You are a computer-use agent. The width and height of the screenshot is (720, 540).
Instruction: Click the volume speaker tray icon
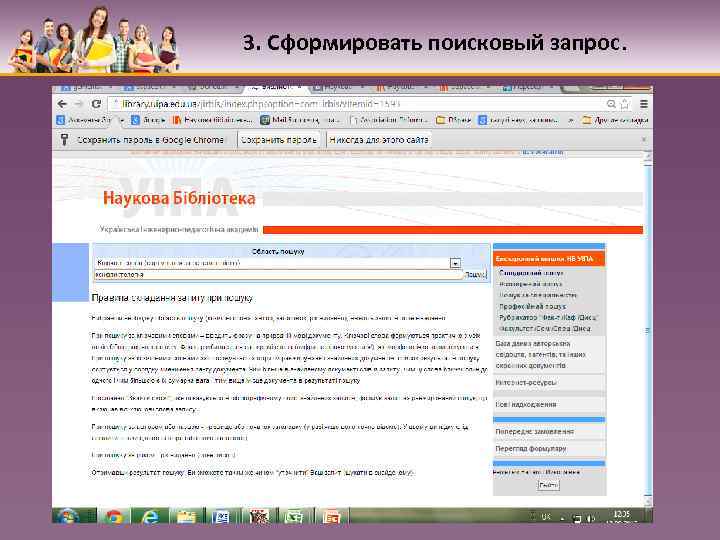tap(591, 518)
